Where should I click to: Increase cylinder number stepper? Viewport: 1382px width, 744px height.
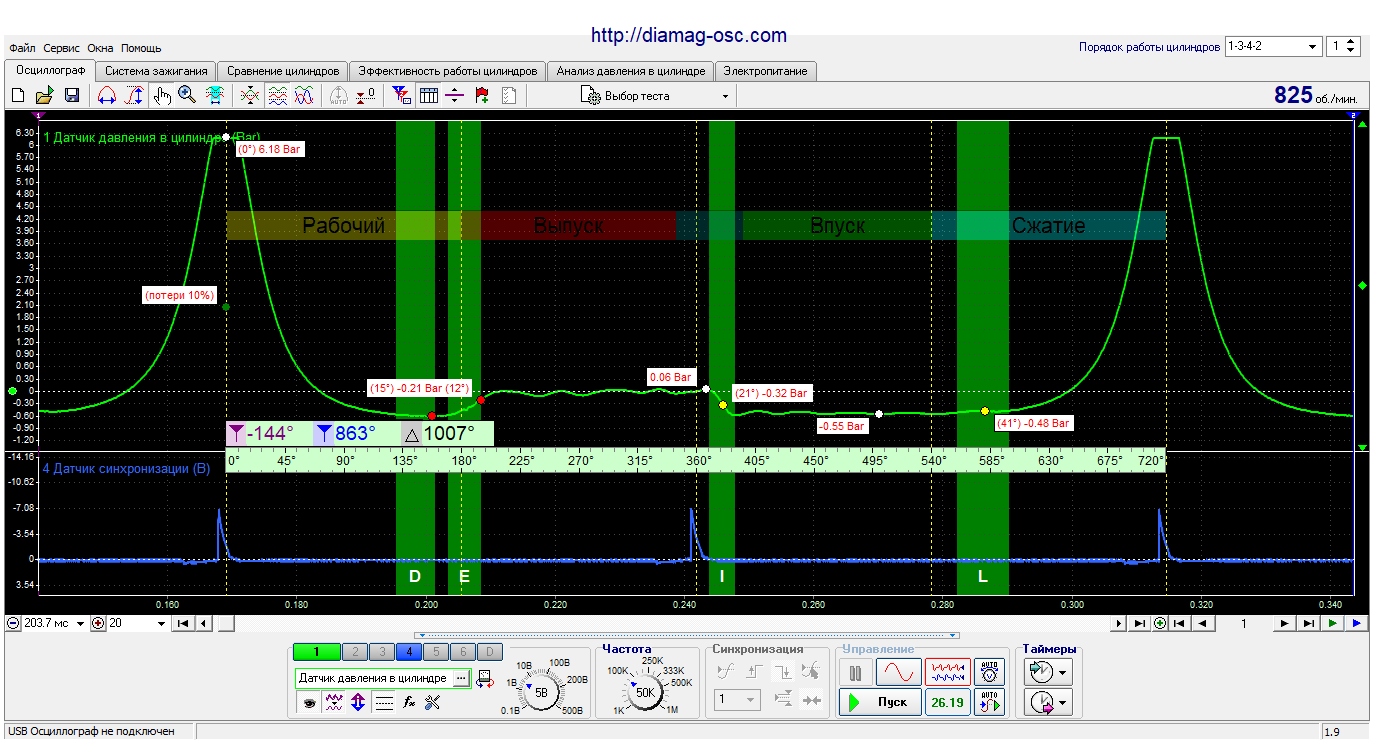[x=1352, y=43]
